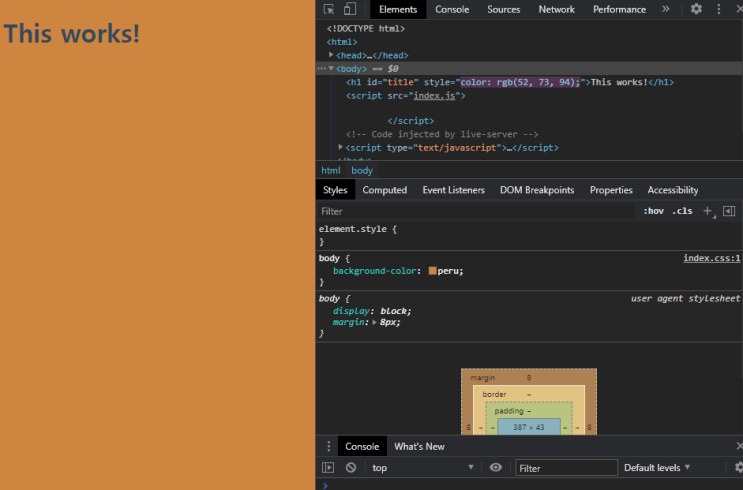743x490 pixels.
Task: Select html in the breadcrumb bar
Action: [x=331, y=171]
